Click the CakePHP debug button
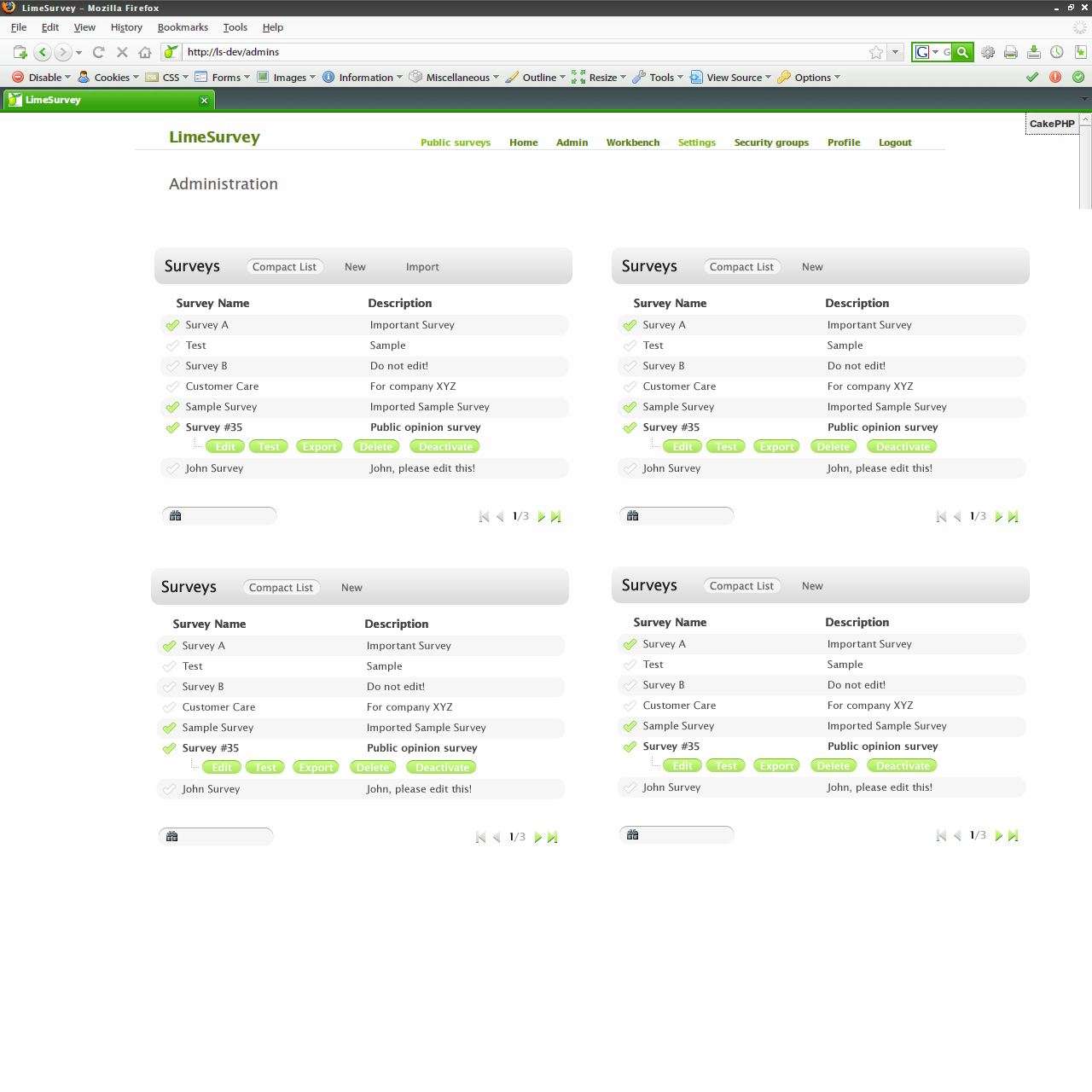The width and height of the screenshot is (1092, 1092). (x=1051, y=124)
